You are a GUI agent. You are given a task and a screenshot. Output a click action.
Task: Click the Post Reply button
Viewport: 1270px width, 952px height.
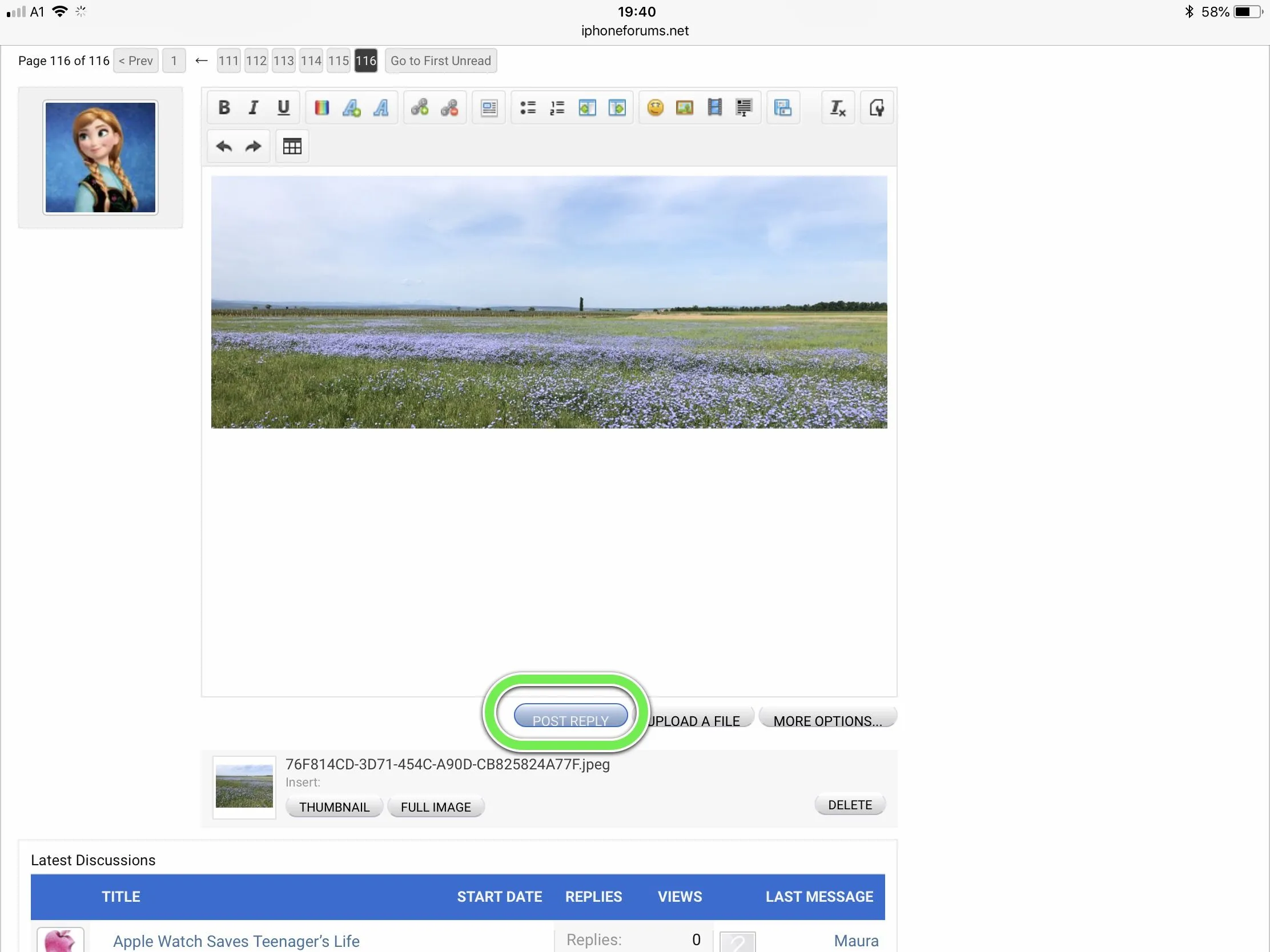pos(570,716)
